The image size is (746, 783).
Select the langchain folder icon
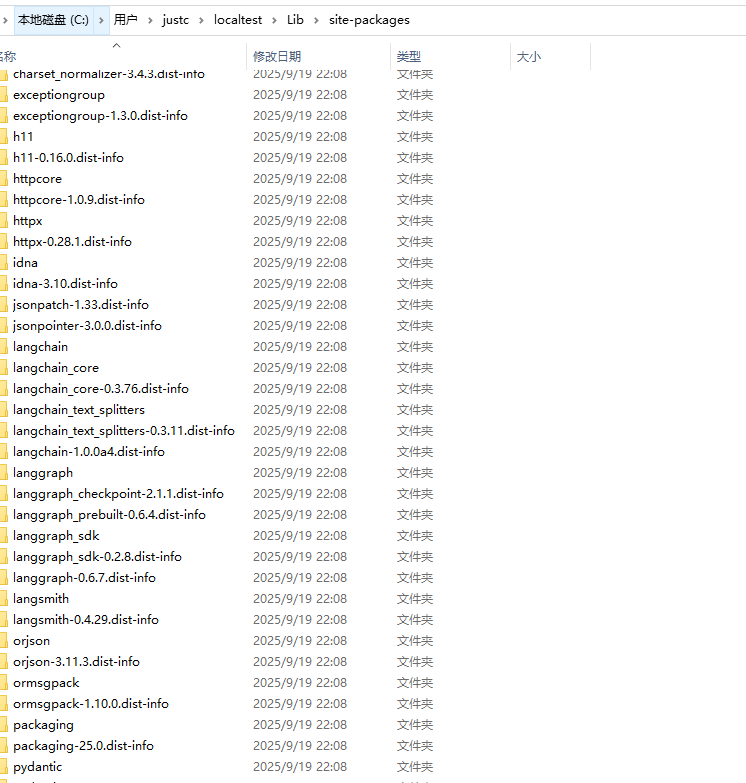click(4, 347)
